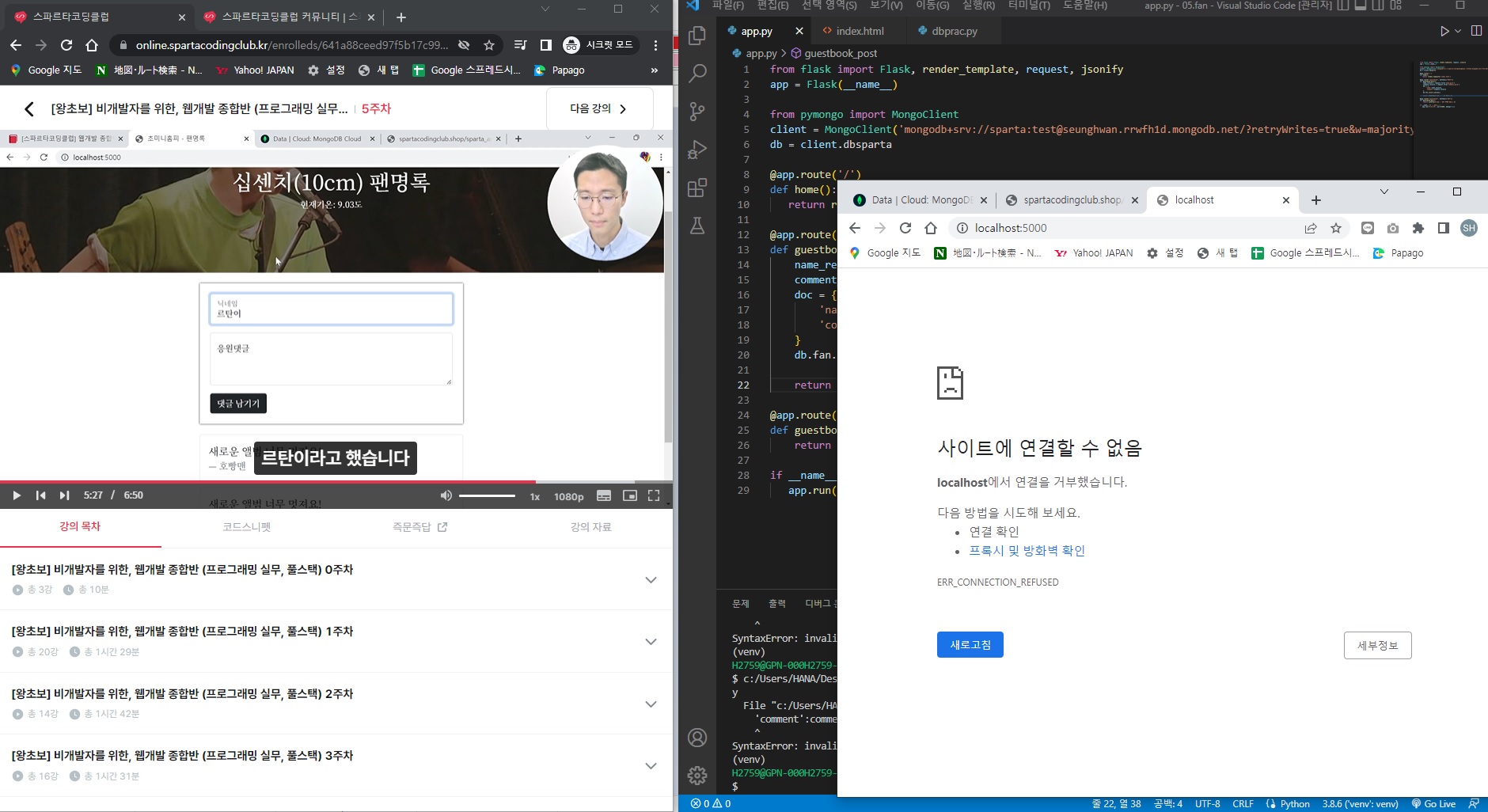
Task: Open Extensions view in VS Code
Action: pos(697,188)
